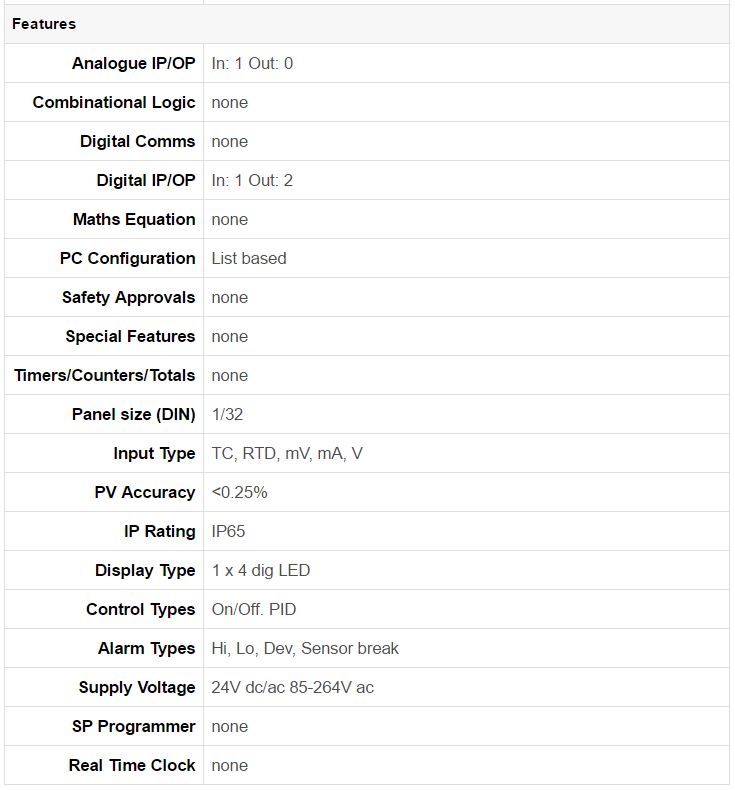Click the Maths Equation label
The image size is (735, 790).
tap(134, 219)
